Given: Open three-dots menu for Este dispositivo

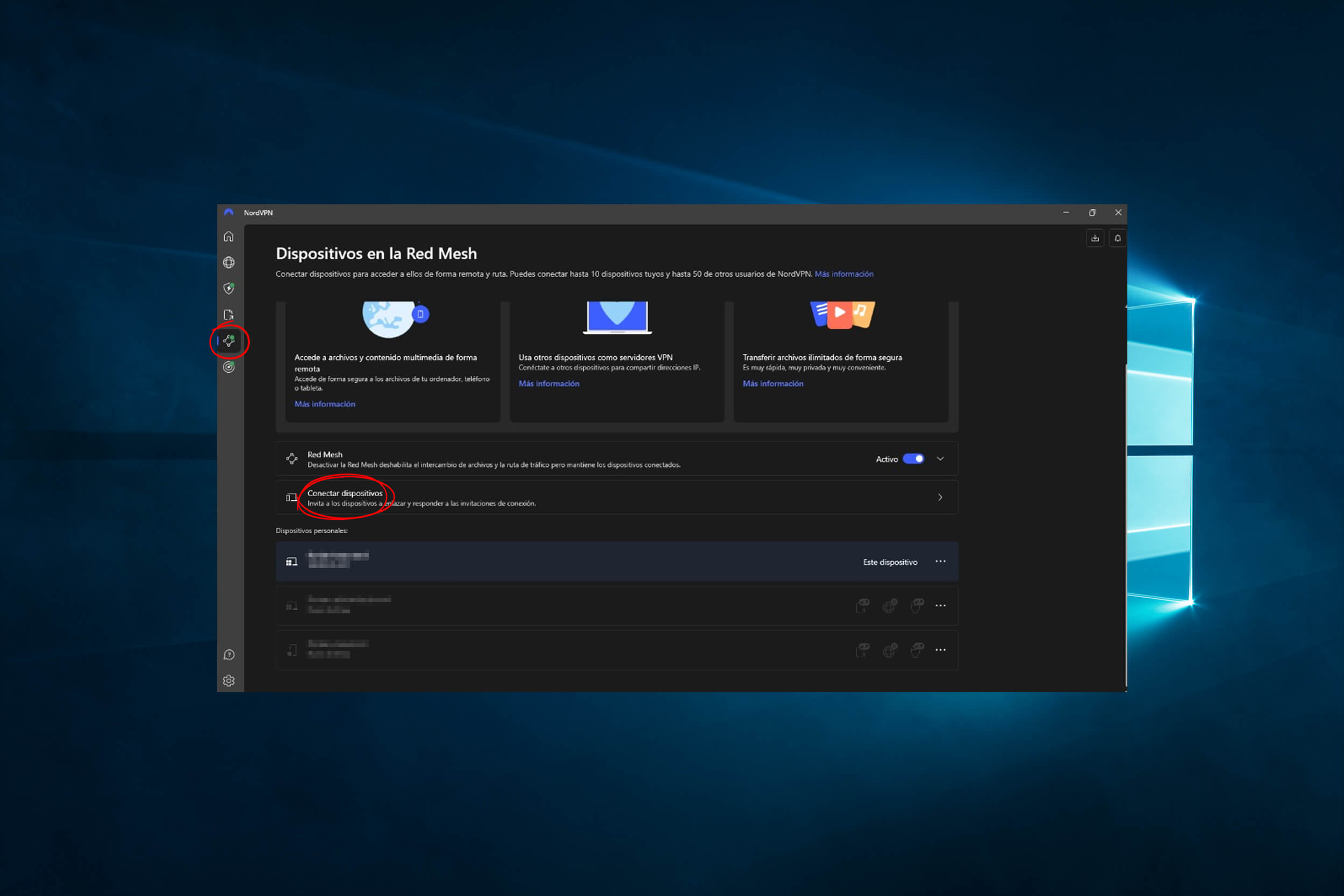Looking at the screenshot, I should [941, 561].
